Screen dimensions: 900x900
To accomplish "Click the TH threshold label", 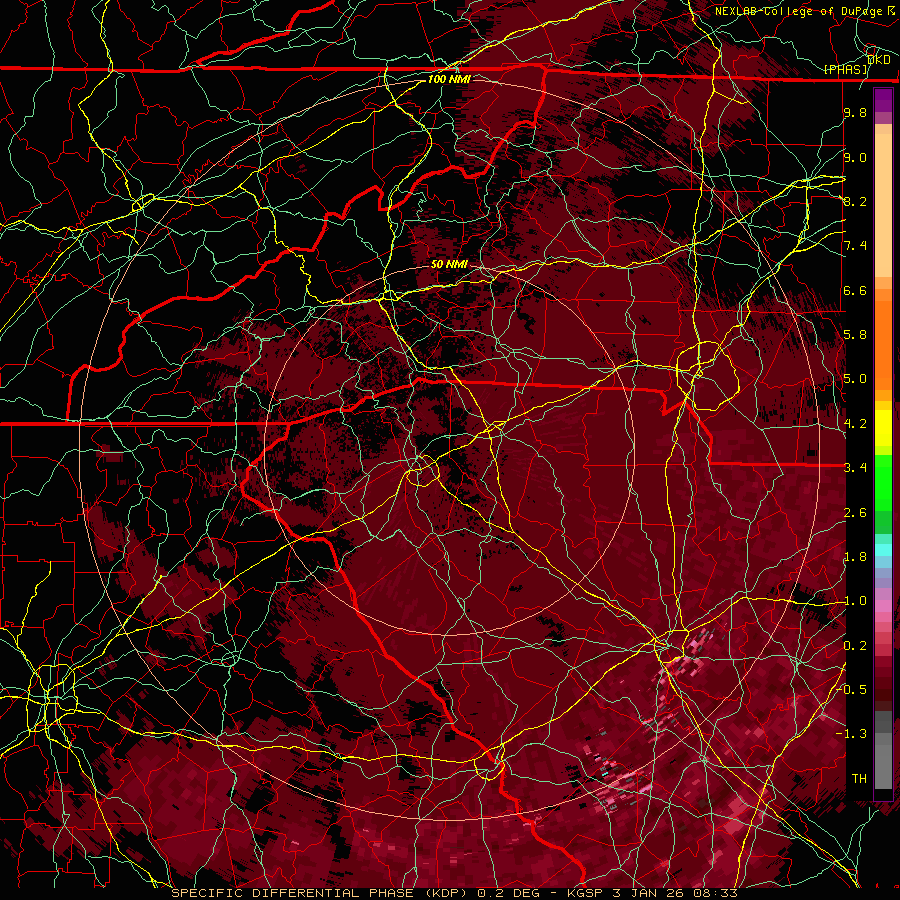I will point(859,779).
